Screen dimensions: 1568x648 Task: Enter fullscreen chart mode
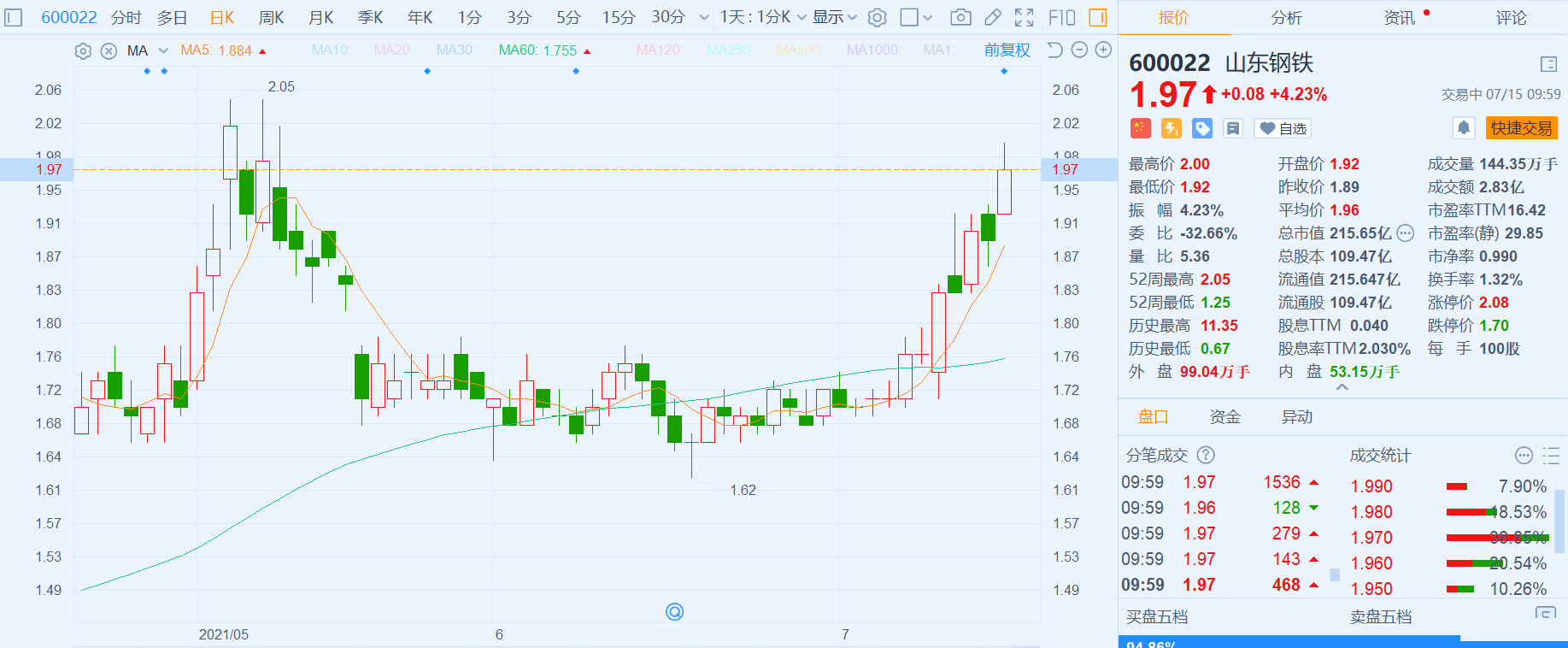(1024, 17)
